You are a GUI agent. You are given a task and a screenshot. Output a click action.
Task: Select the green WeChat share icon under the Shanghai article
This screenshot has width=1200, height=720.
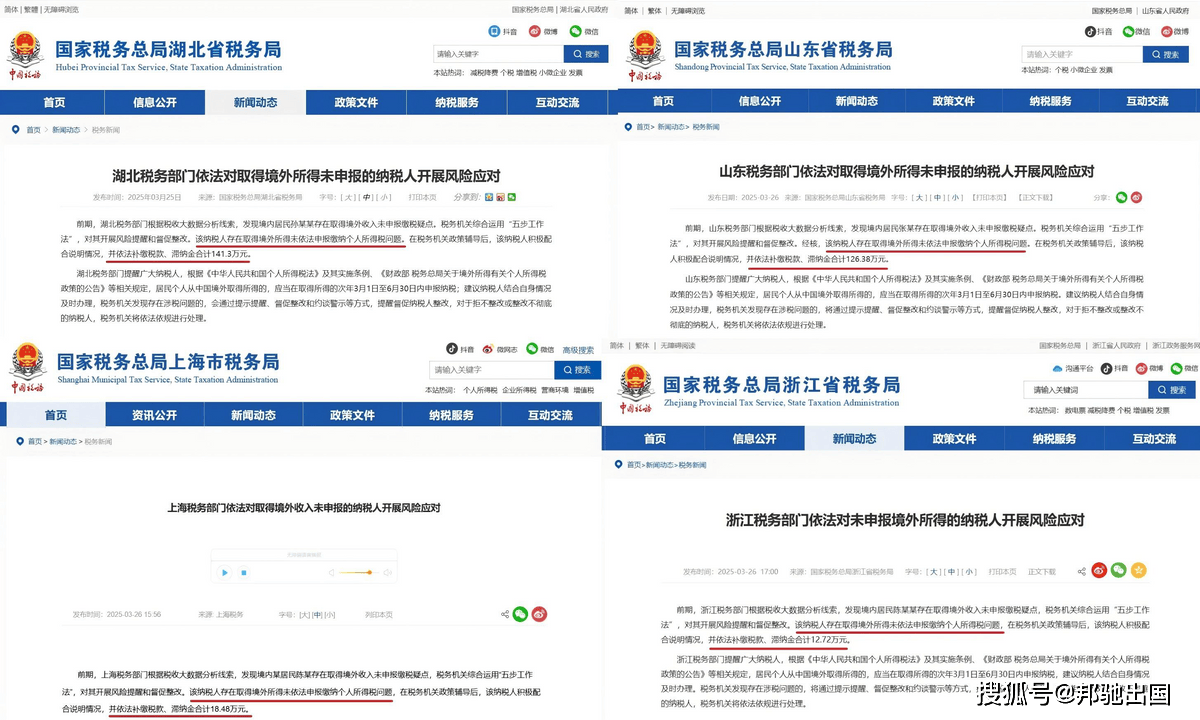(520, 613)
